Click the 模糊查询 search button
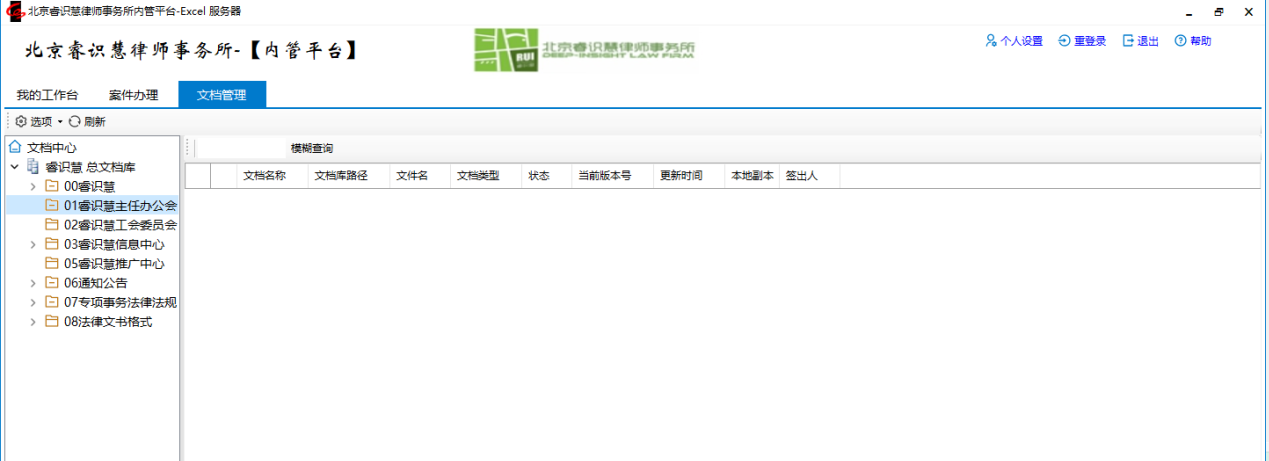The height and width of the screenshot is (461, 1269). 312,148
